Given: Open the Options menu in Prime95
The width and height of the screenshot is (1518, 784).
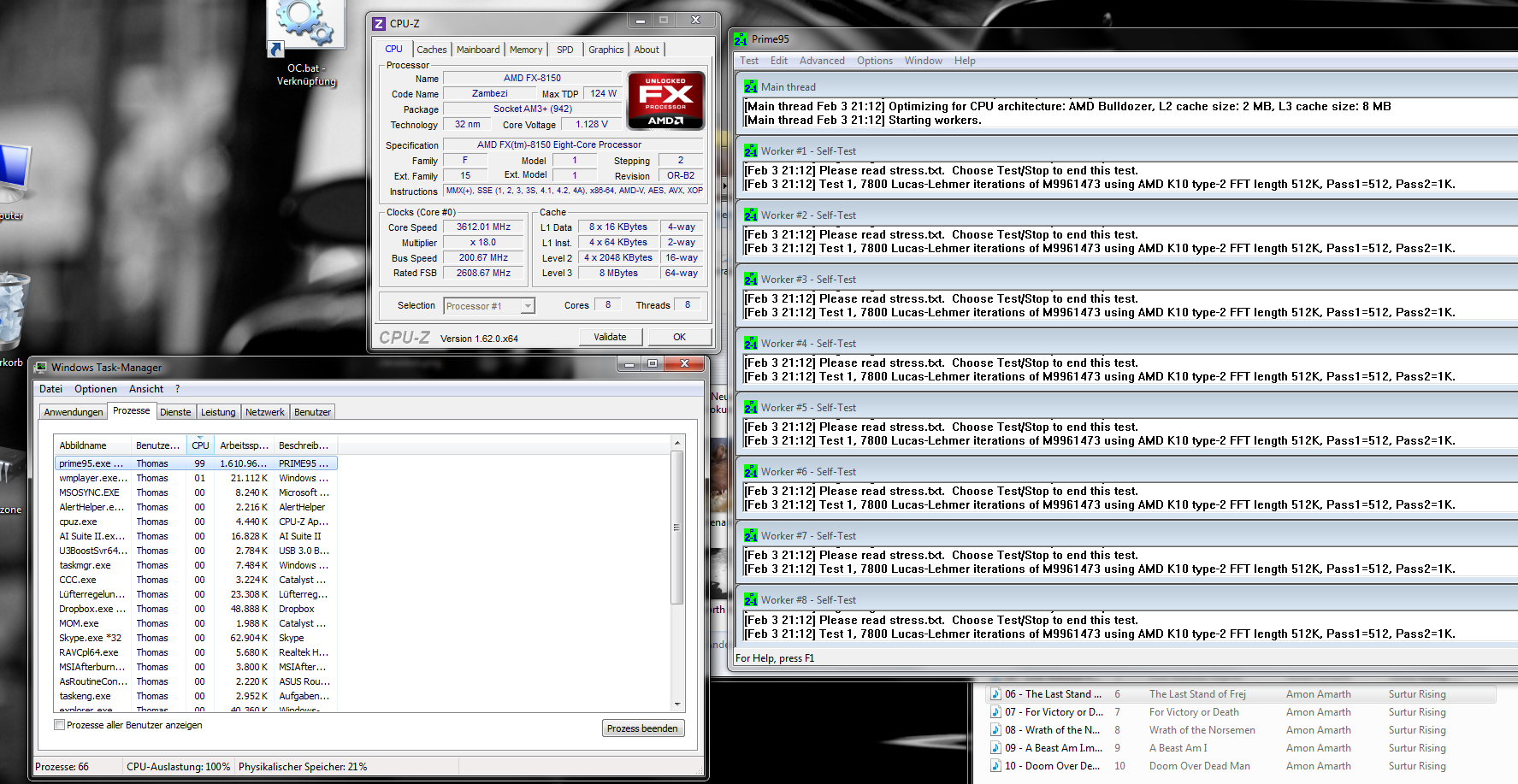Looking at the screenshot, I should (875, 61).
